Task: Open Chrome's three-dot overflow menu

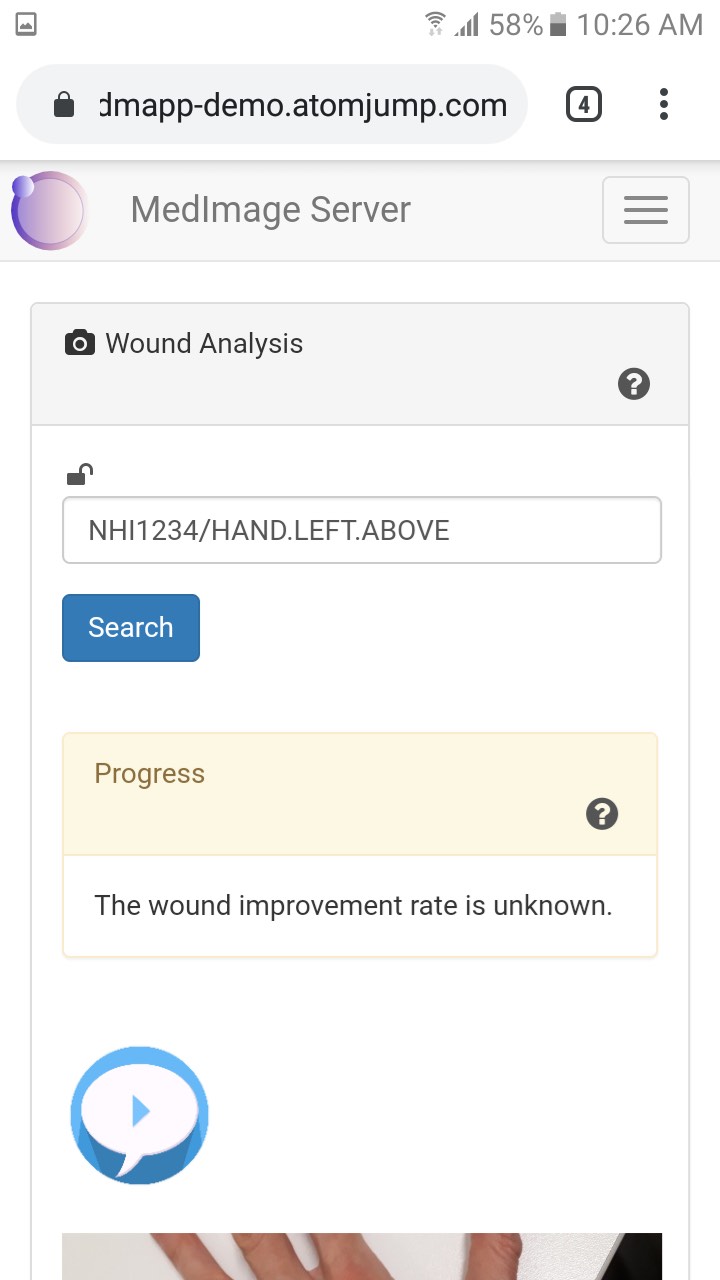Action: [664, 104]
